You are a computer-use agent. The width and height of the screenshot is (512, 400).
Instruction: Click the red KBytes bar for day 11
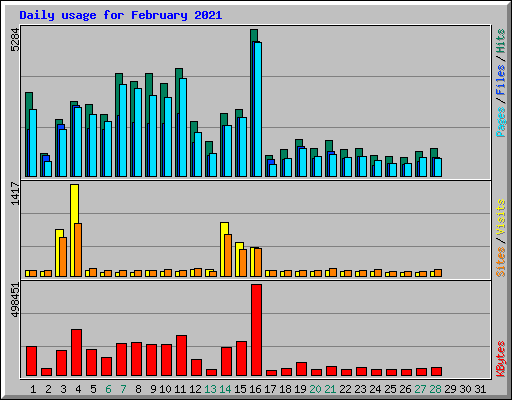[x=181, y=356]
